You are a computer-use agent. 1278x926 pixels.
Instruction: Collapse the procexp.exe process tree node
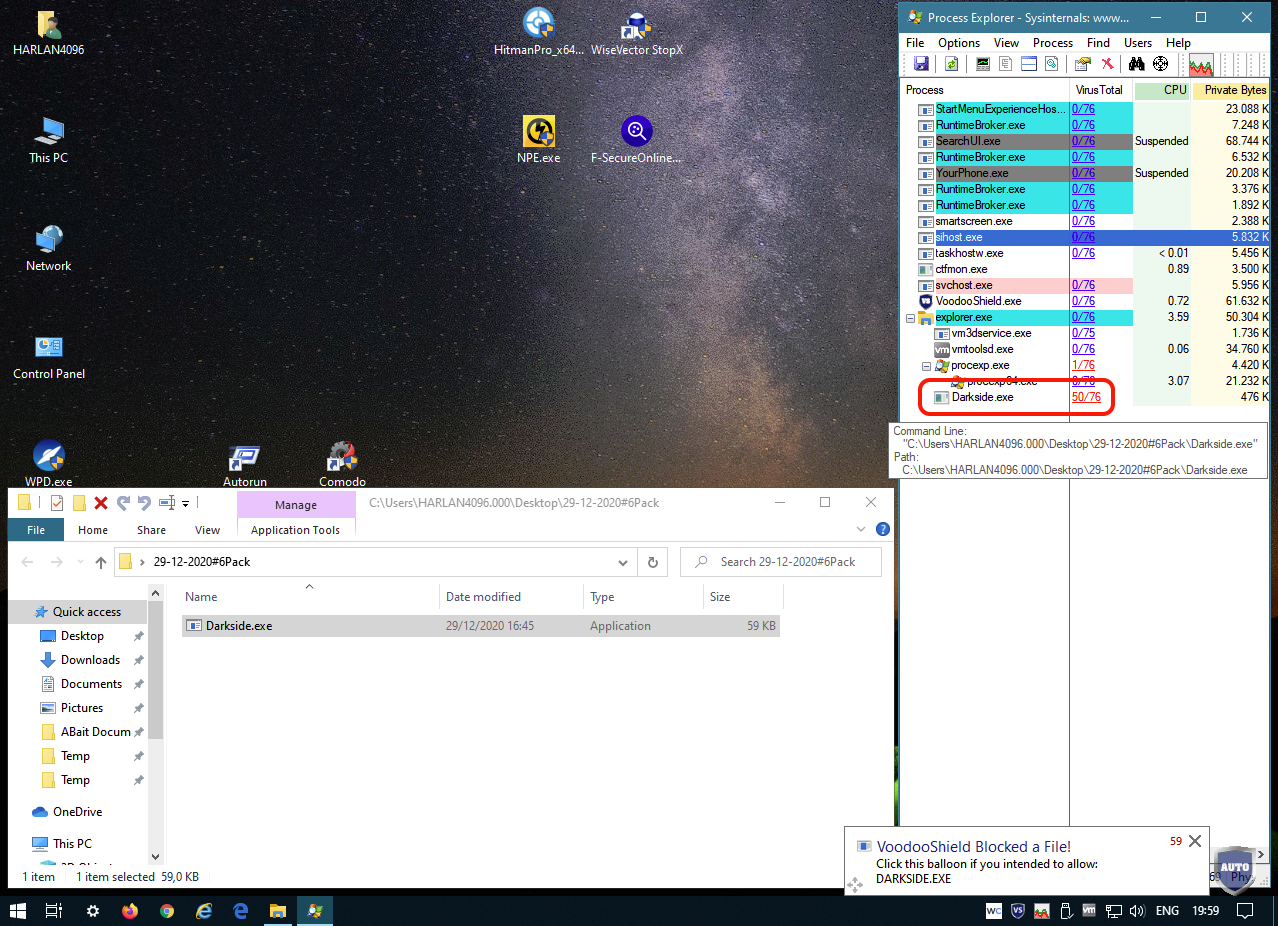[926, 365]
